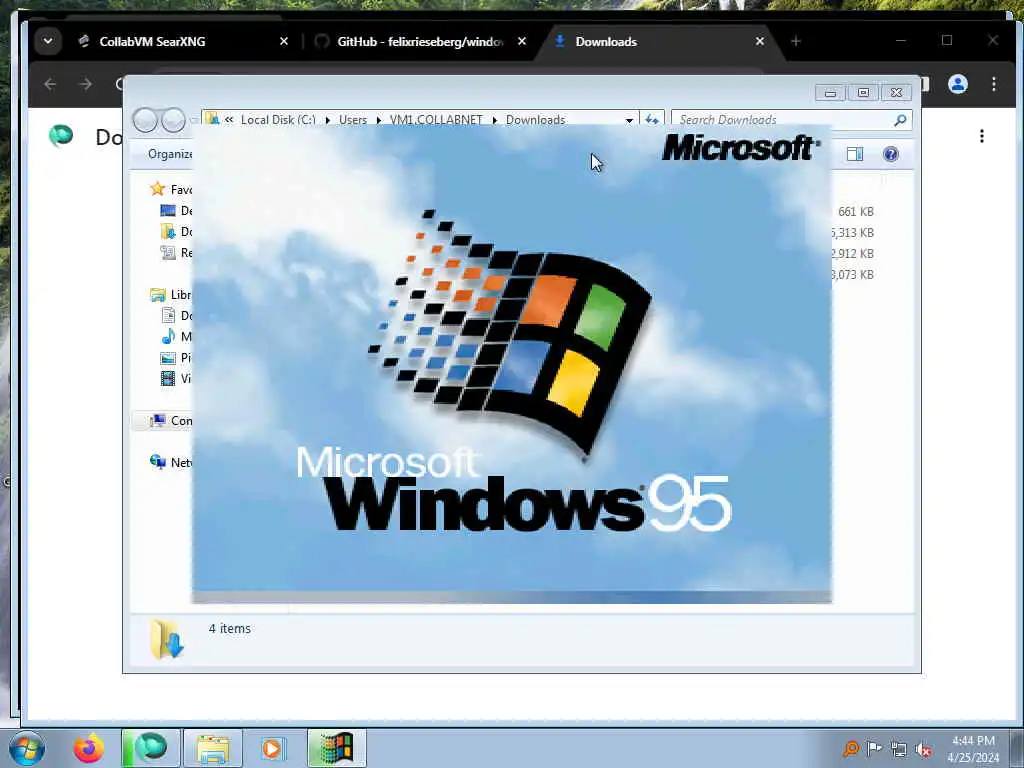
Task: Select Libraries in navigation pane
Action: coord(171,295)
